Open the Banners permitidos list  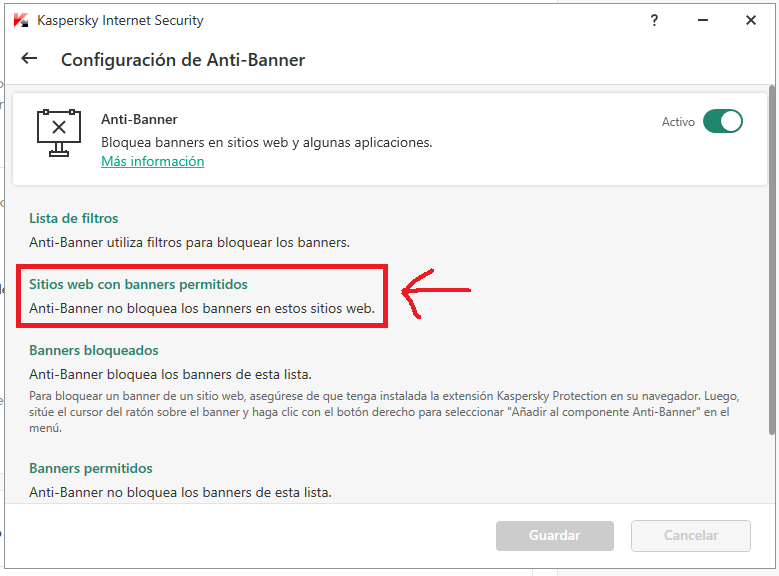tap(90, 468)
